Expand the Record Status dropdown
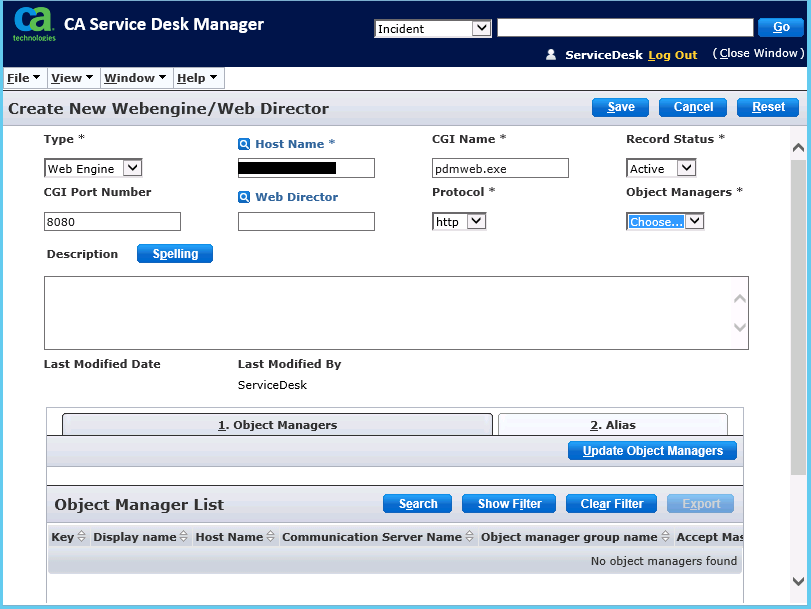The image size is (811, 609). coord(661,169)
